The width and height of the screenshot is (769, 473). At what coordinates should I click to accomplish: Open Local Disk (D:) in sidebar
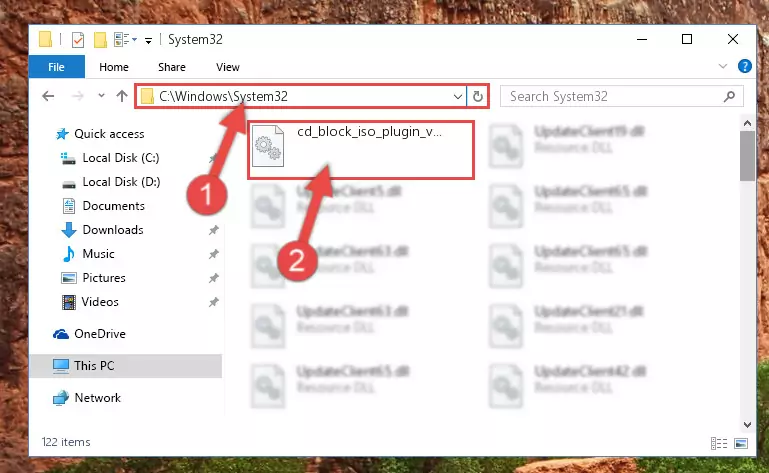click(x=121, y=182)
